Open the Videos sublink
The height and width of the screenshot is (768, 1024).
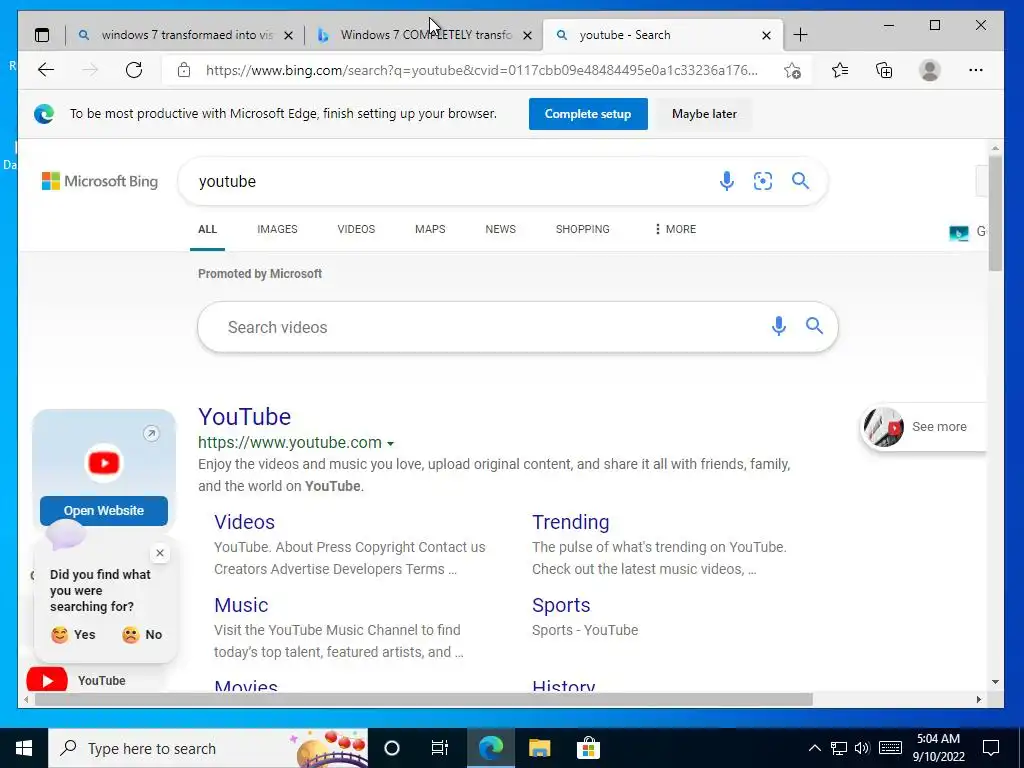click(x=244, y=522)
